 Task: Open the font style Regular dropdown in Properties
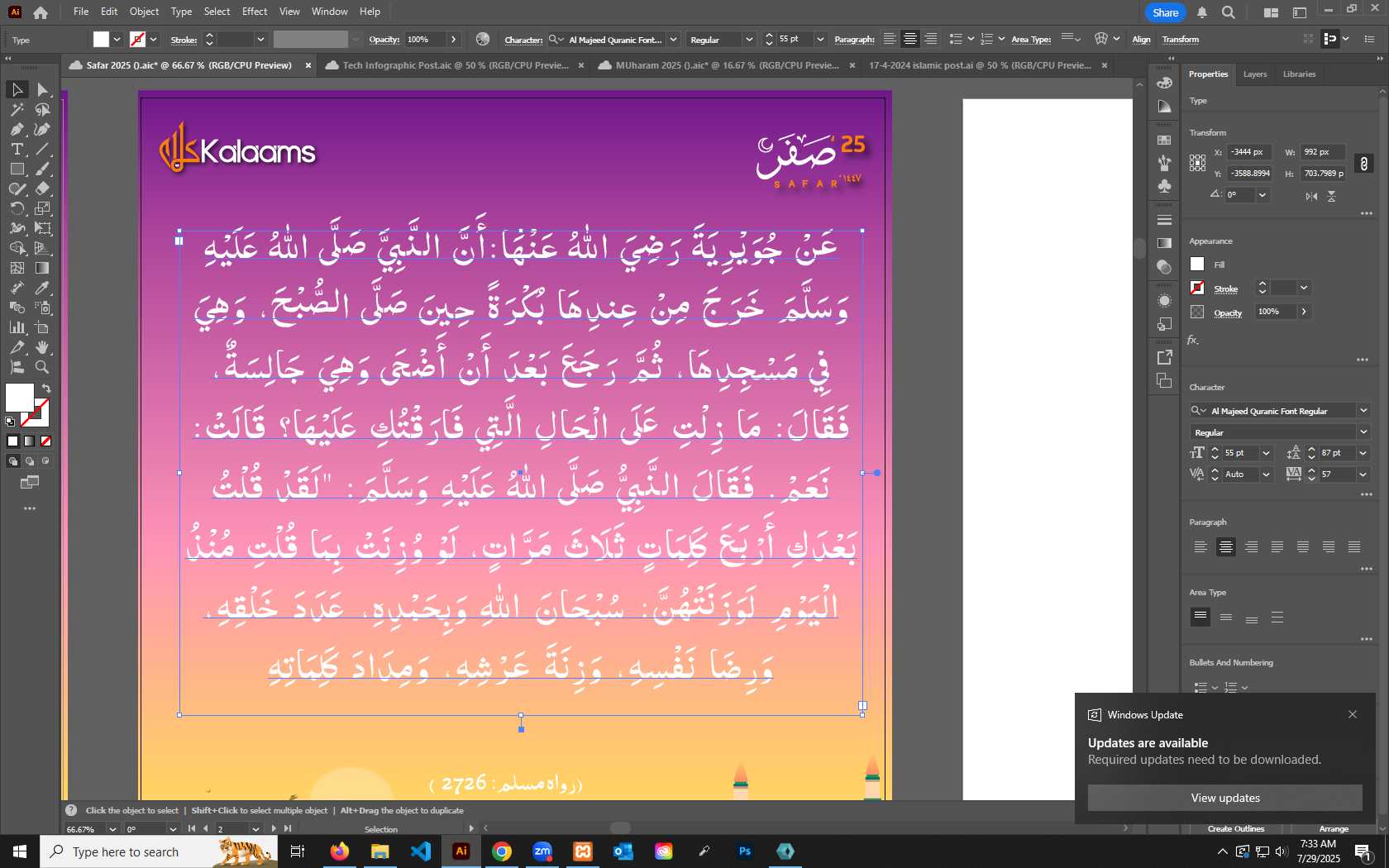tap(1363, 432)
